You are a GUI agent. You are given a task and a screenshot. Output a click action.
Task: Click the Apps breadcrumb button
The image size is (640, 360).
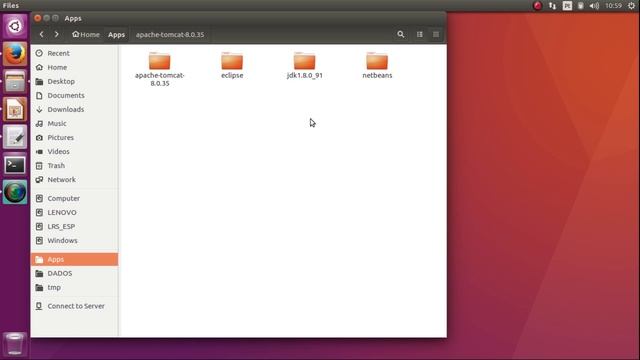coord(116,35)
